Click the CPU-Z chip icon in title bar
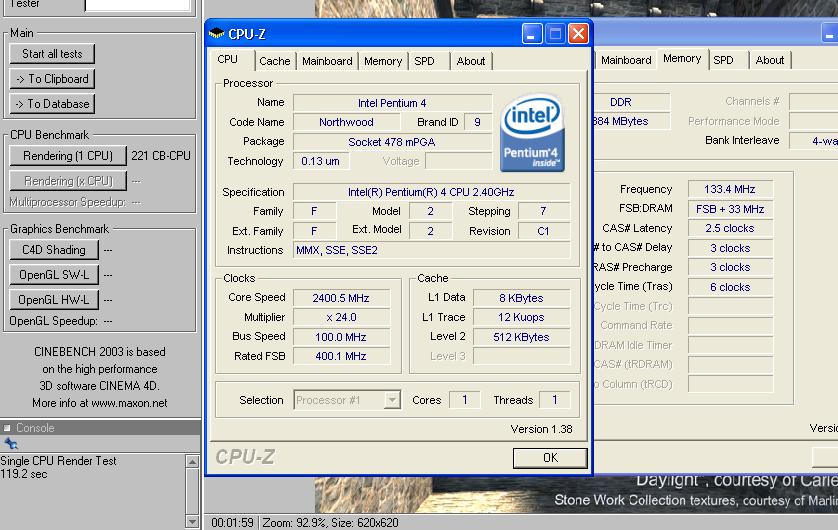The width and height of the screenshot is (838, 530). tap(216, 34)
